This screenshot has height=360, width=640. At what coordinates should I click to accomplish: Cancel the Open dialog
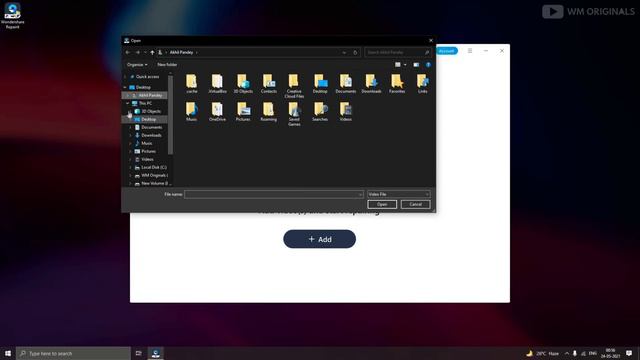(416, 204)
